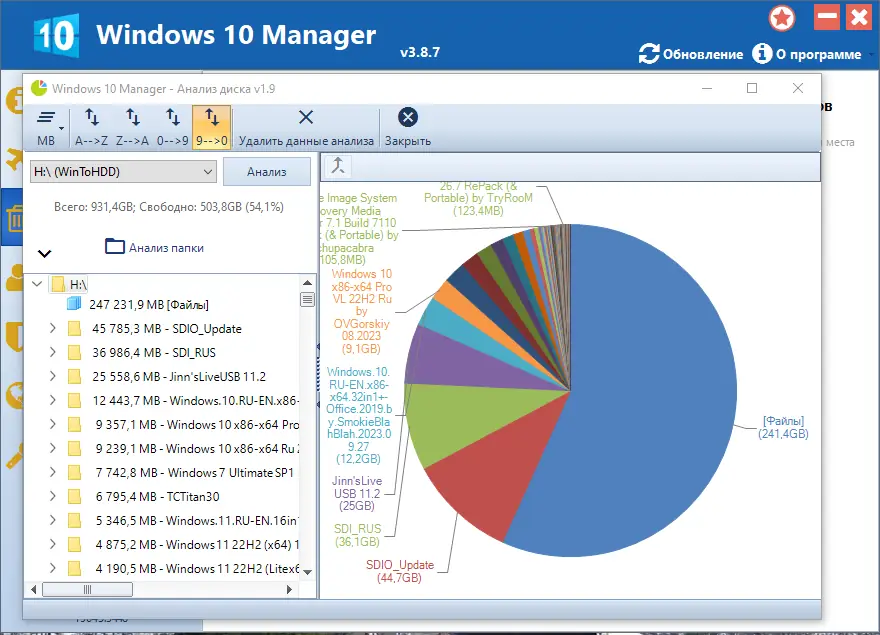Click the SDI_RUS folder icon
The image size is (880, 635).
point(74,353)
